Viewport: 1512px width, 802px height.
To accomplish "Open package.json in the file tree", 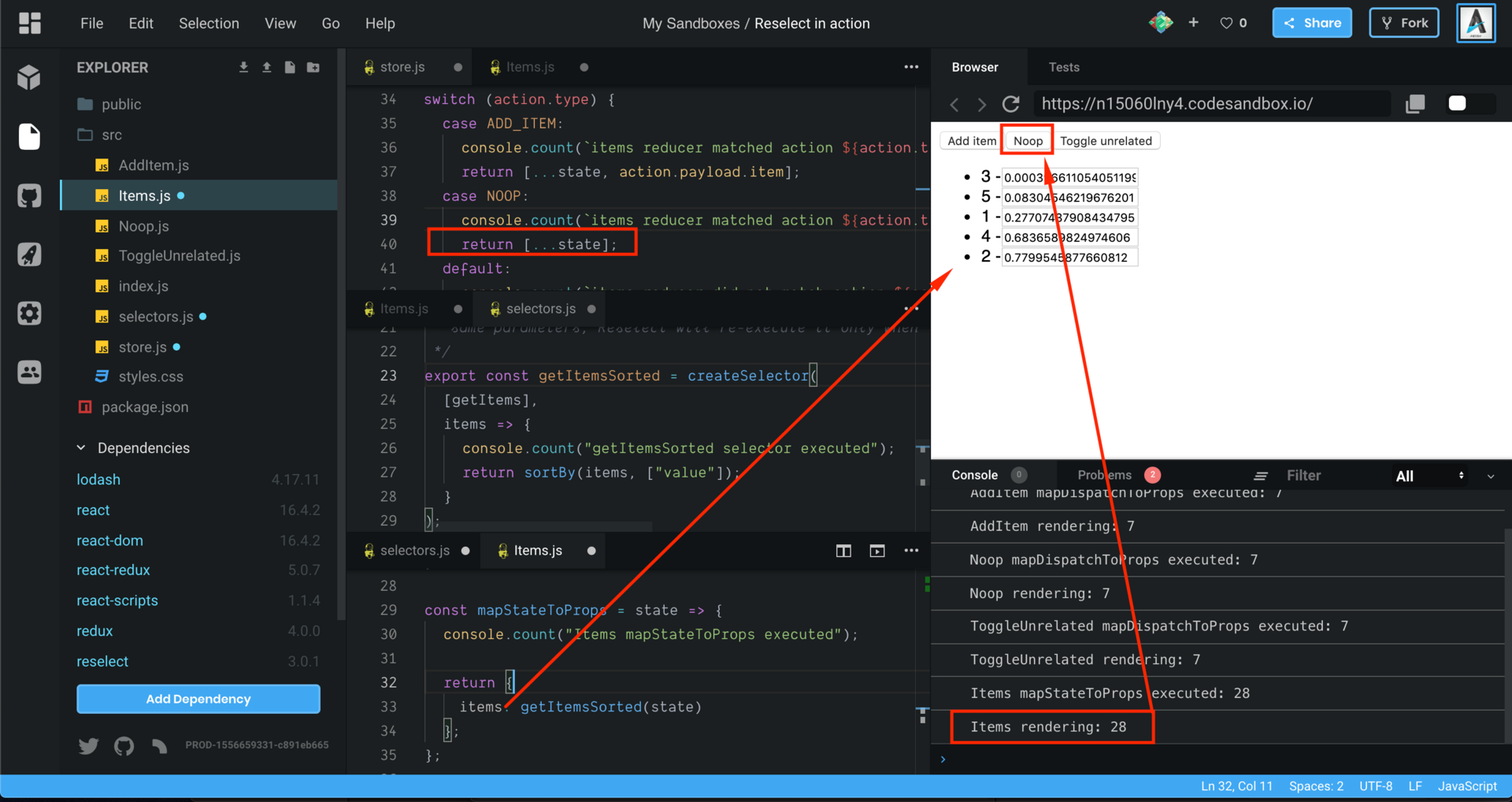I will tap(145, 407).
